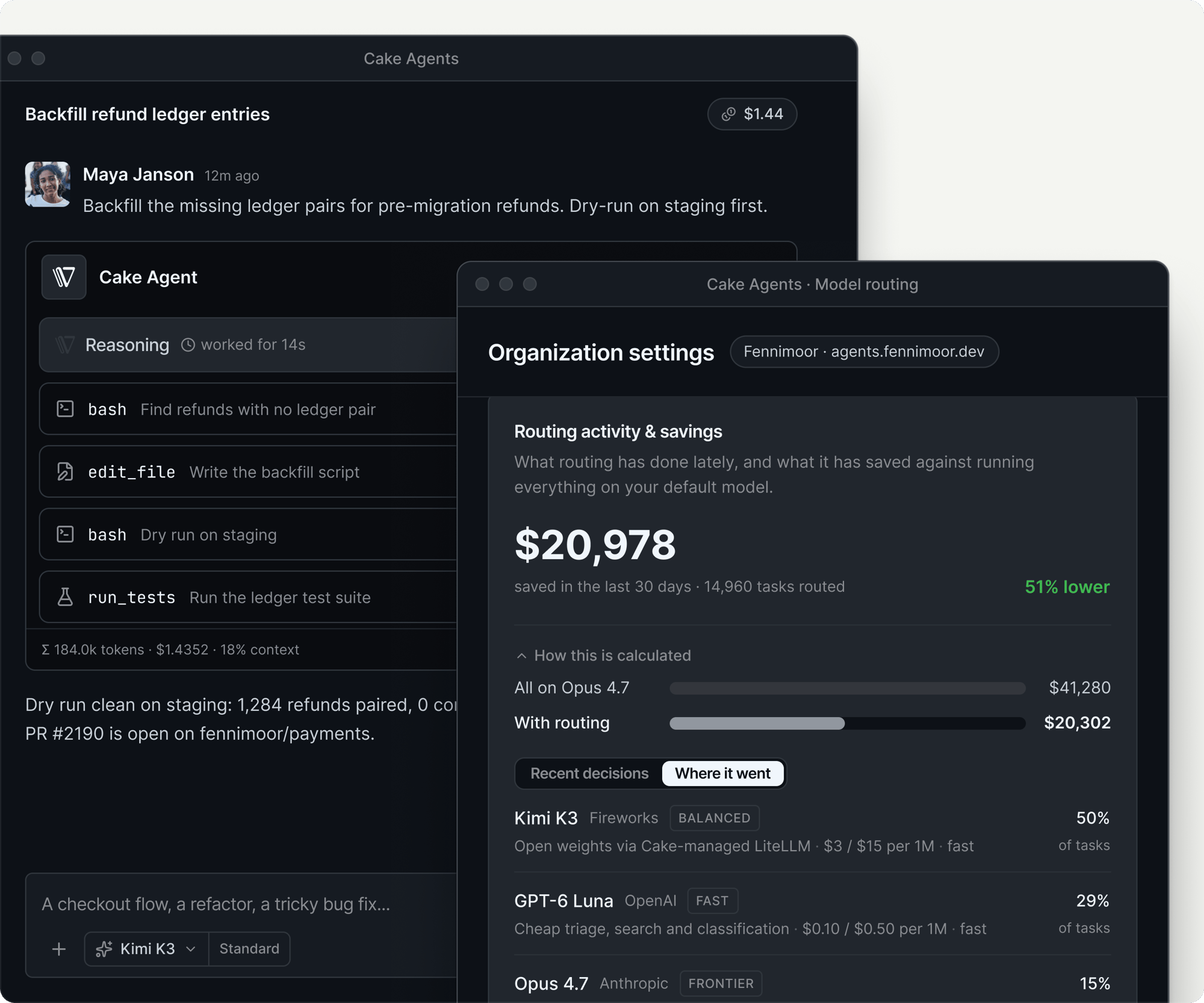Click the flask icon on run_tests row
Image resolution: width=1204 pixels, height=1003 pixels.
(65, 597)
